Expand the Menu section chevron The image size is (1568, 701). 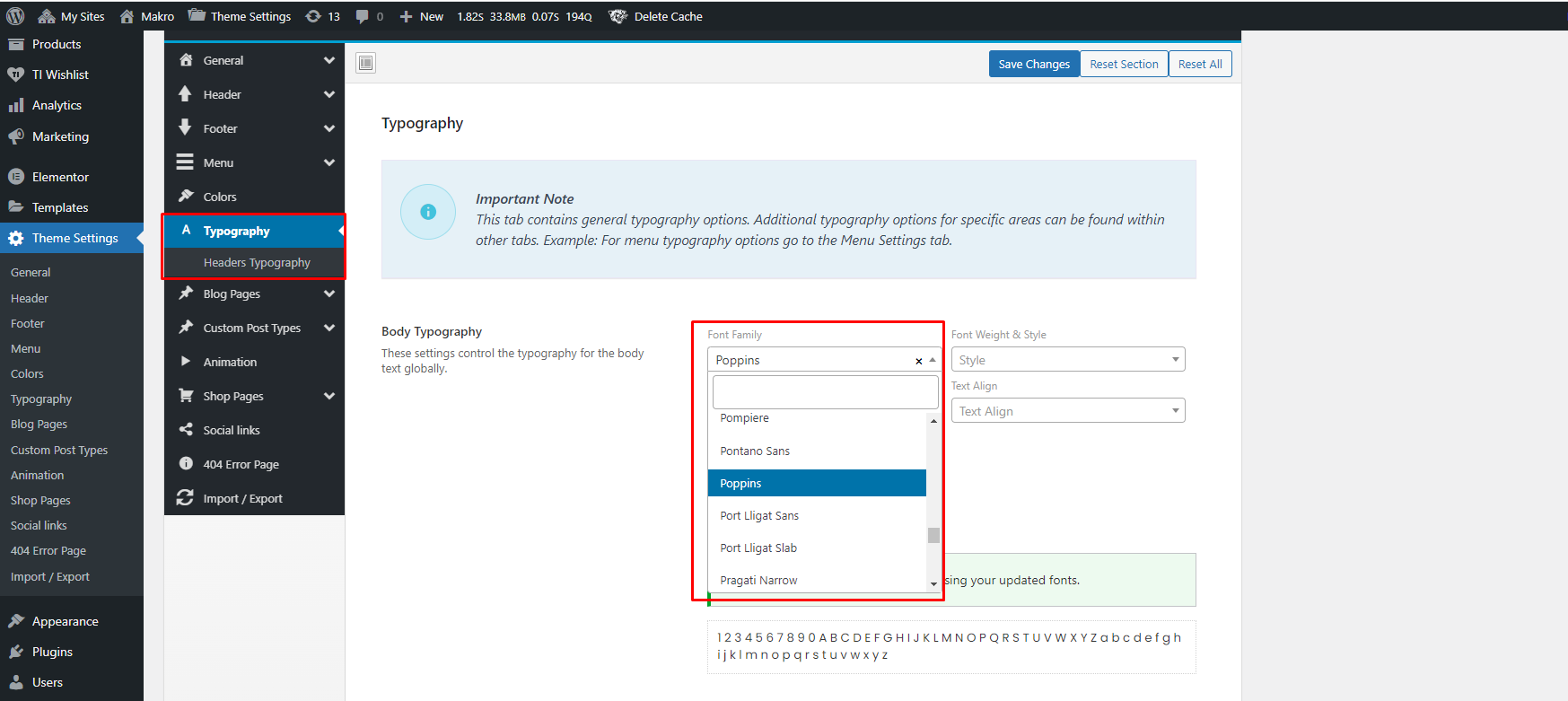pyautogui.click(x=329, y=162)
